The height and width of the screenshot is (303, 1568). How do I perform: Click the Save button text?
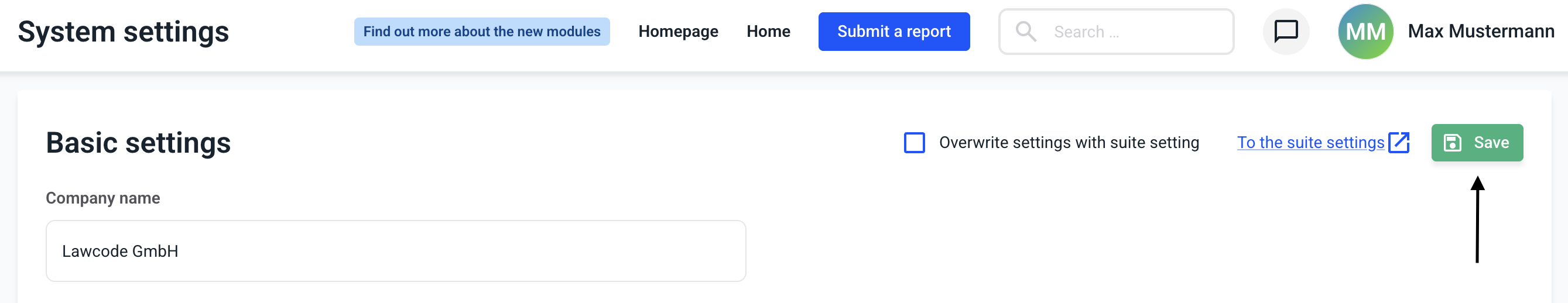1491,142
